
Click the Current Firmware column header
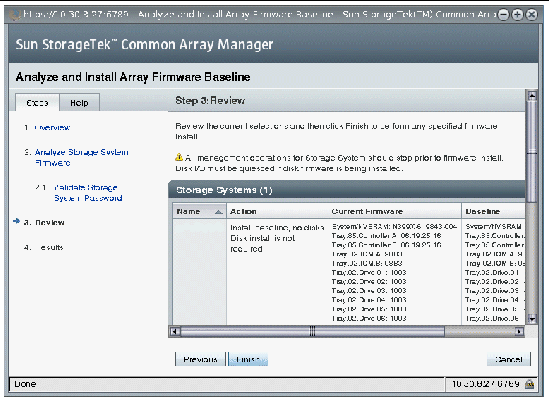[367, 211]
